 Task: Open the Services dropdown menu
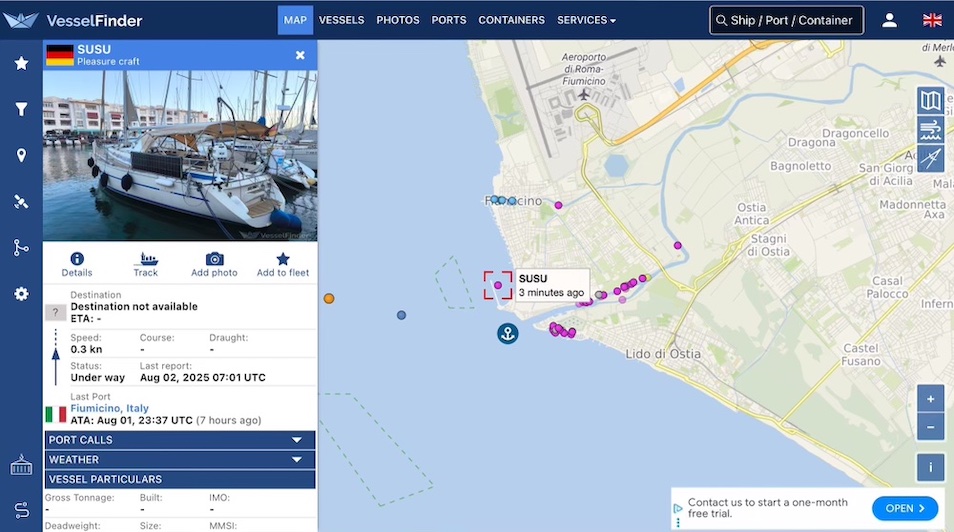click(586, 20)
